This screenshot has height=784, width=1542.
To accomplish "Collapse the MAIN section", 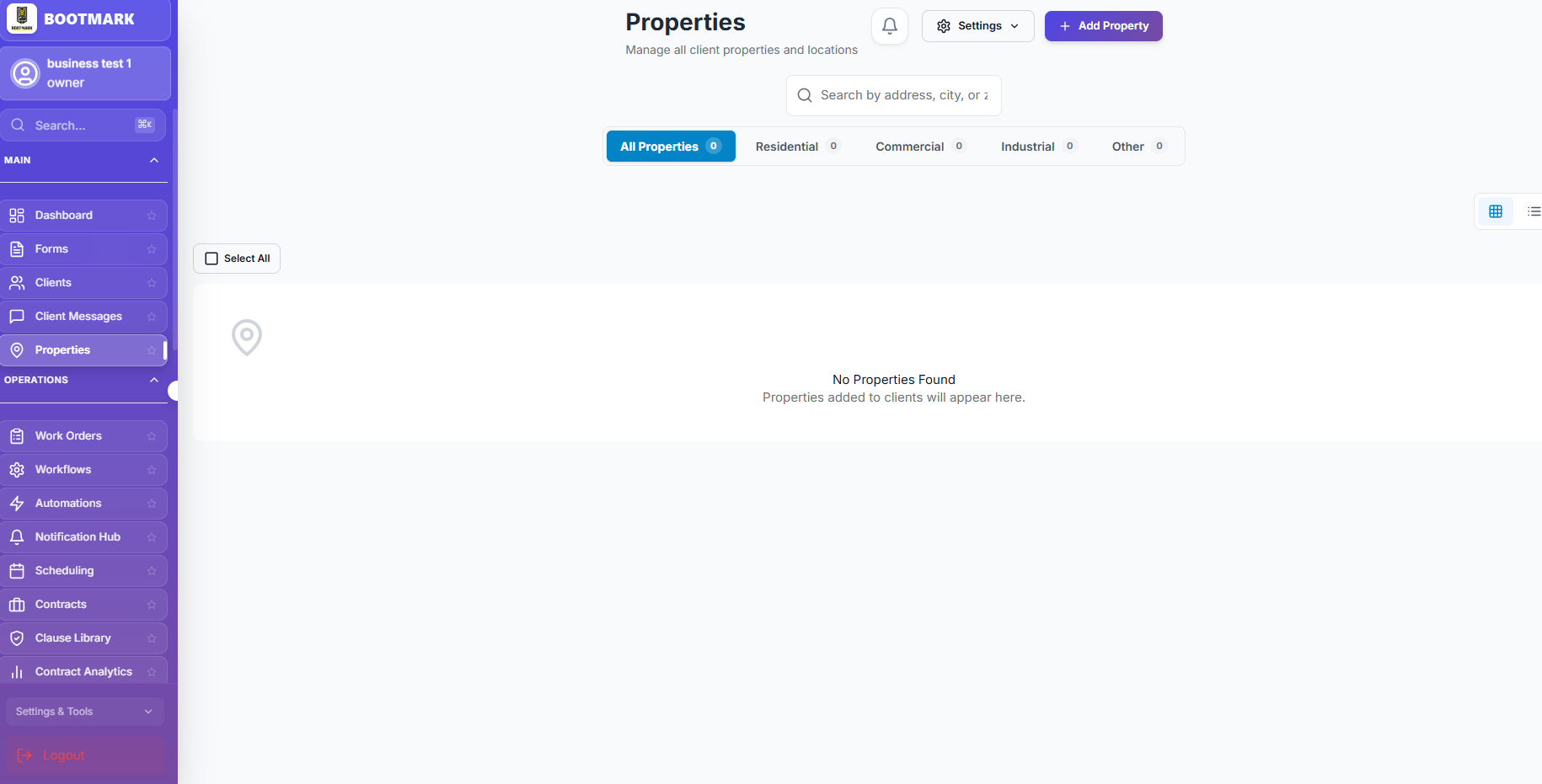I will coord(154,160).
